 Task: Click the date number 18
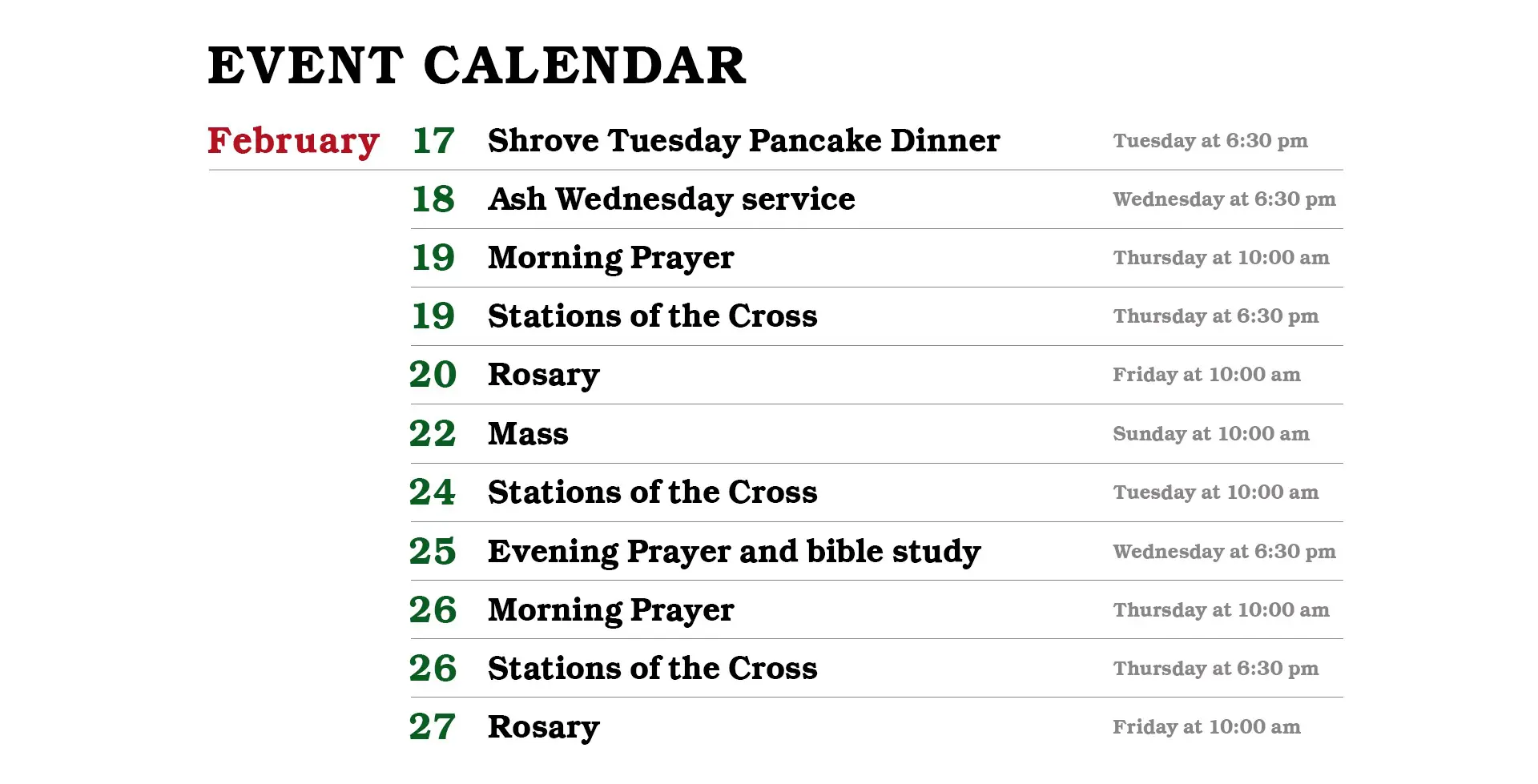[x=433, y=199]
